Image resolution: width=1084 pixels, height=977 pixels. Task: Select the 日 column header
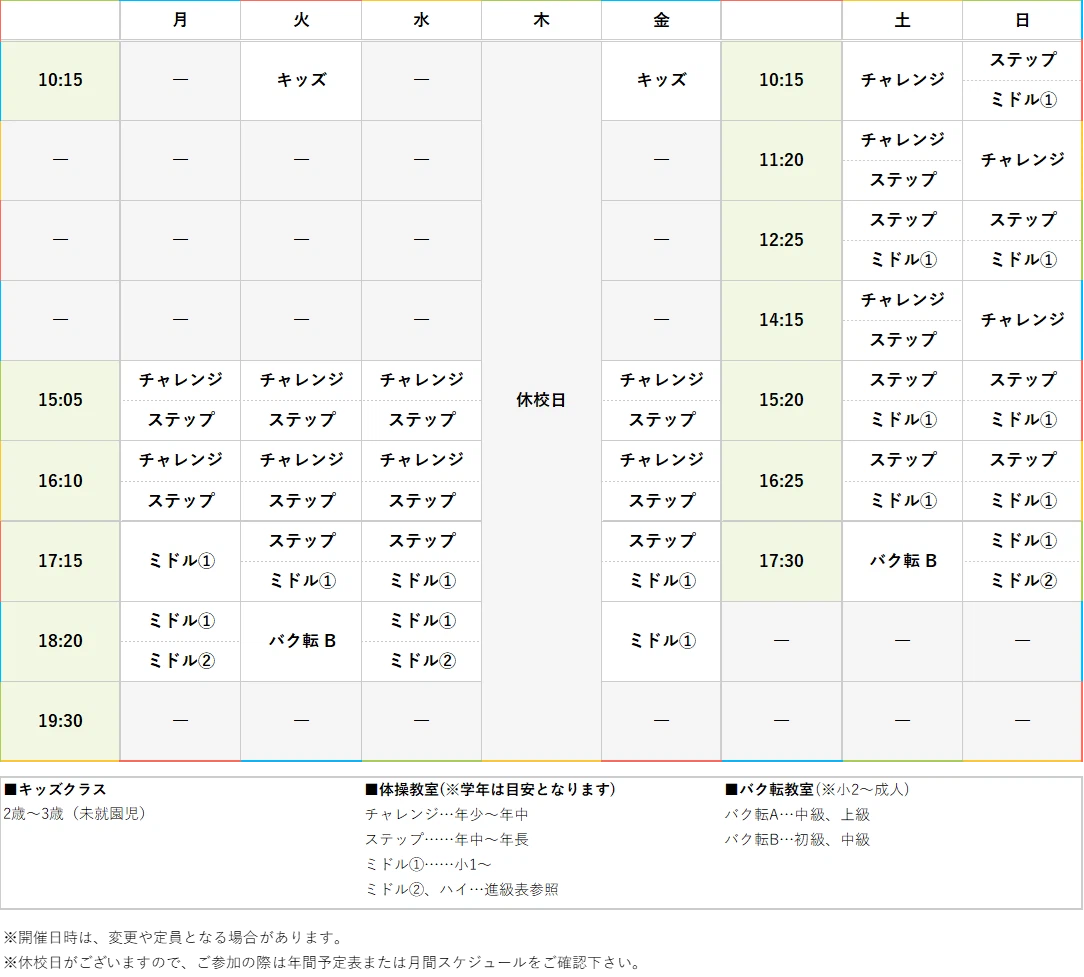(x=1022, y=20)
